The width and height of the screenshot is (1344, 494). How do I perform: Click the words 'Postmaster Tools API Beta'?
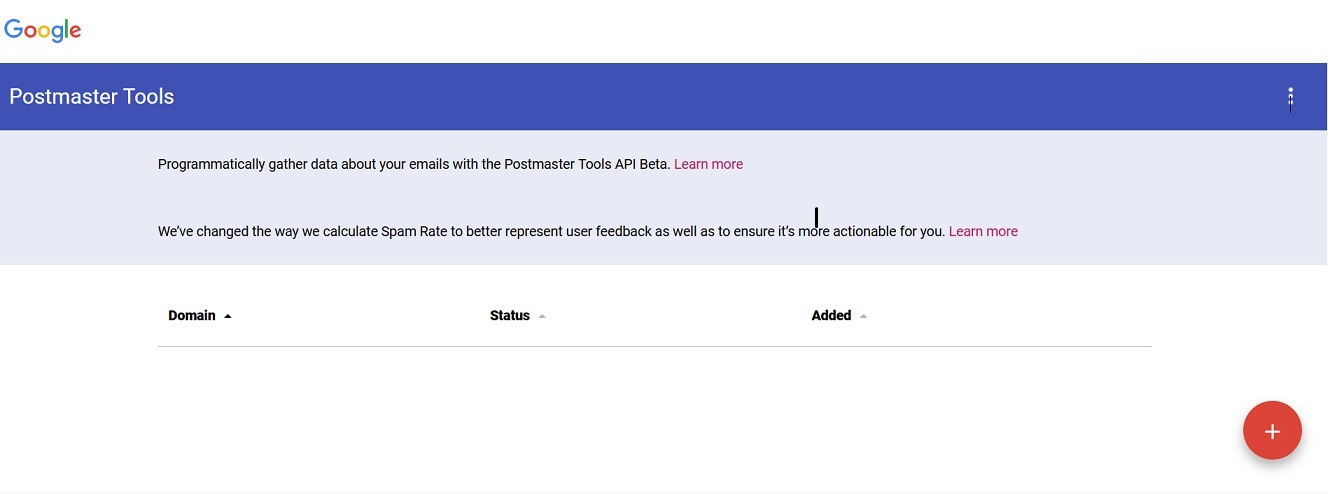point(586,164)
